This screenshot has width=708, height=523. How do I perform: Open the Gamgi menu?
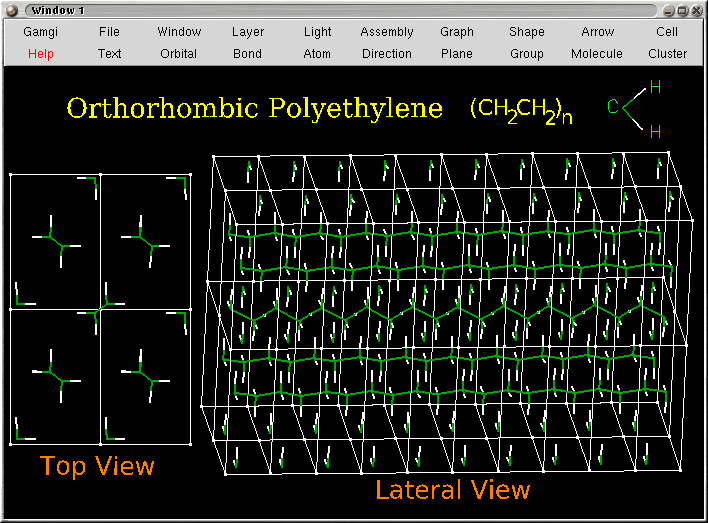point(41,32)
